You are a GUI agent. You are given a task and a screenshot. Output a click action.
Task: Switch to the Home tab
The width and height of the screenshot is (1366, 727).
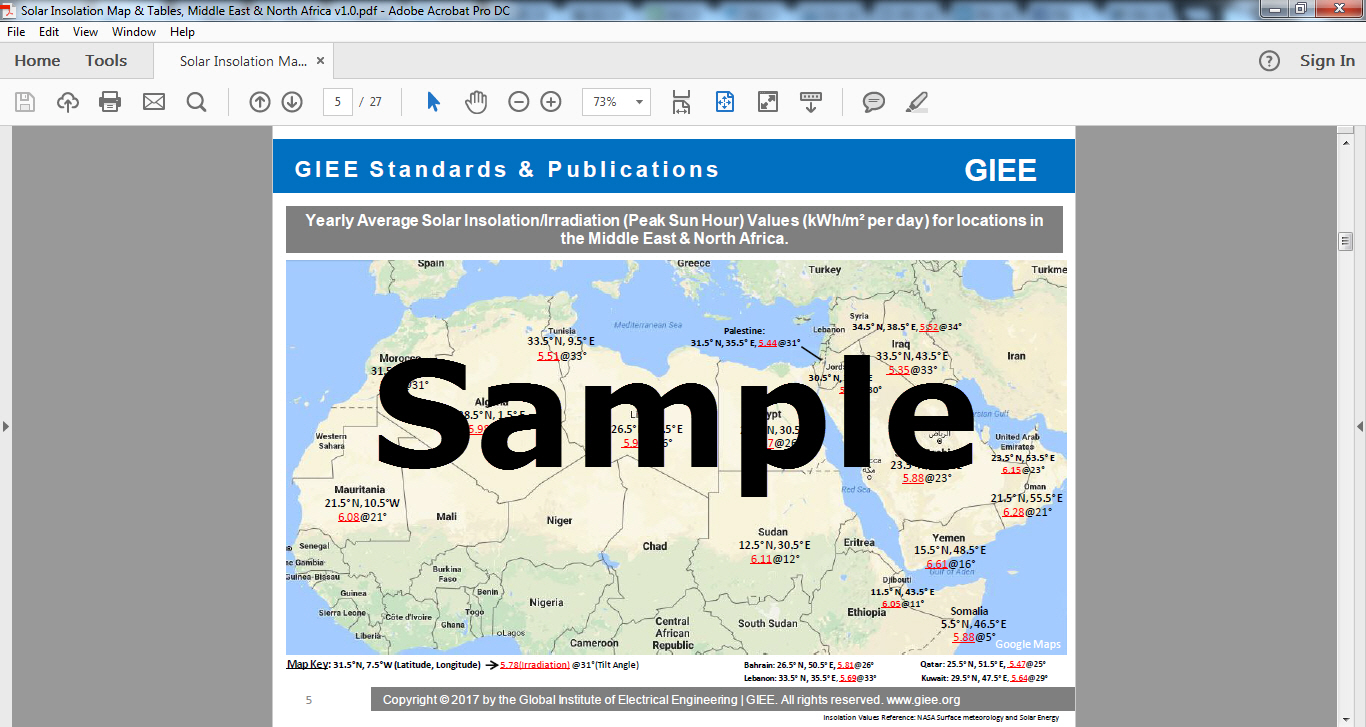(37, 61)
